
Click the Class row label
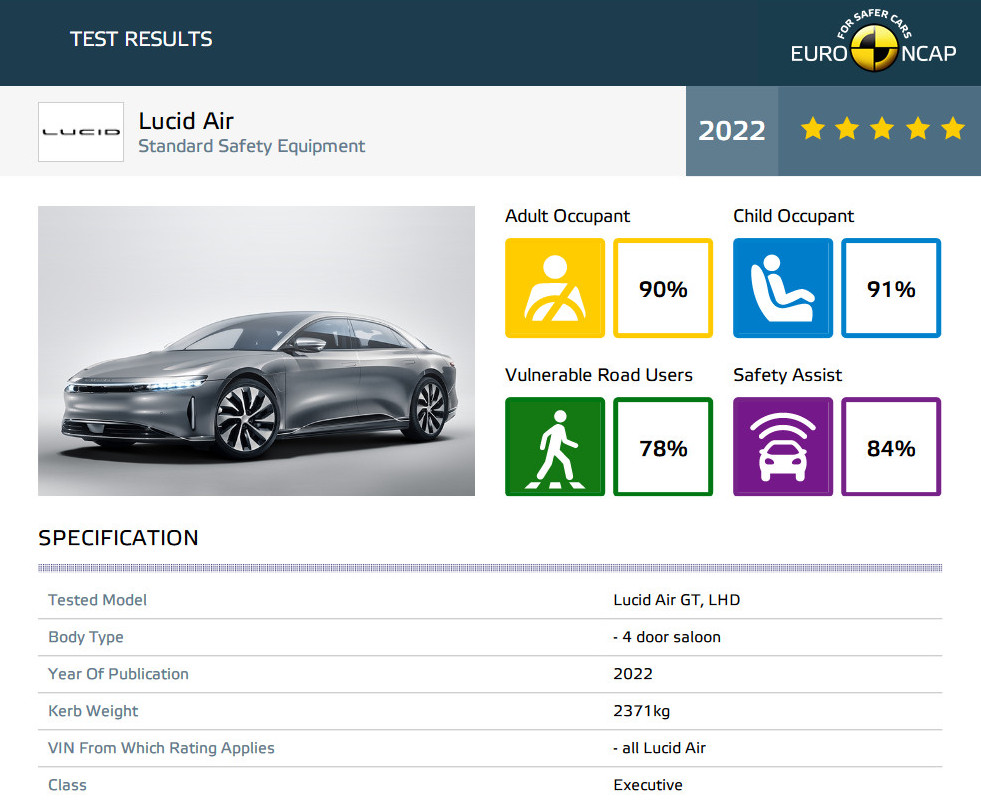(x=68, y=785)
